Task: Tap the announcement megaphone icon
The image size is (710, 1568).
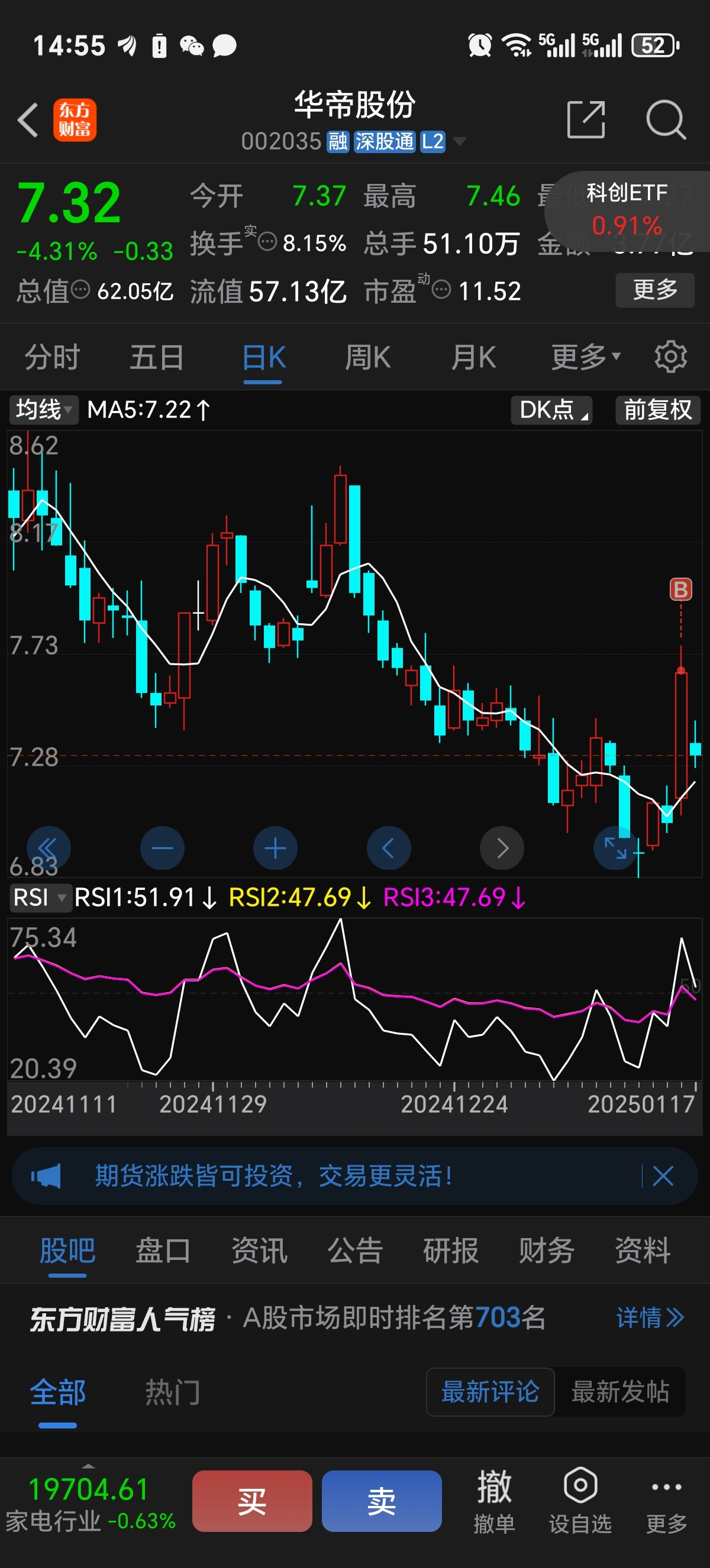Action: [46, 1176]
